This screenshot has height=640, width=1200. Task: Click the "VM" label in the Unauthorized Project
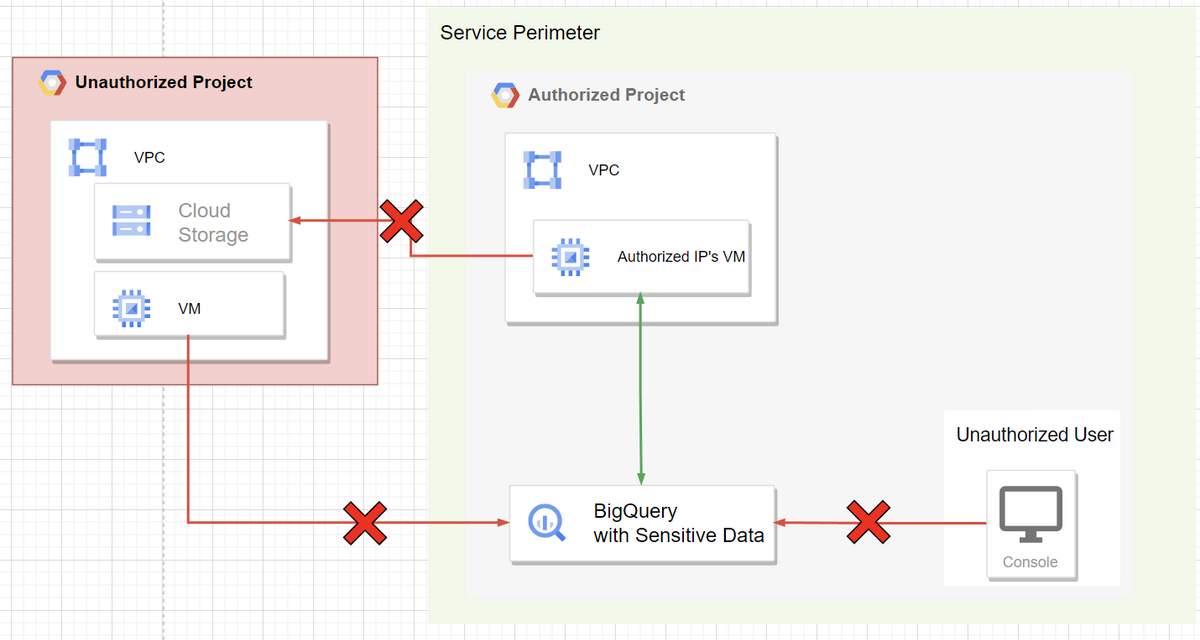[189, 309]
